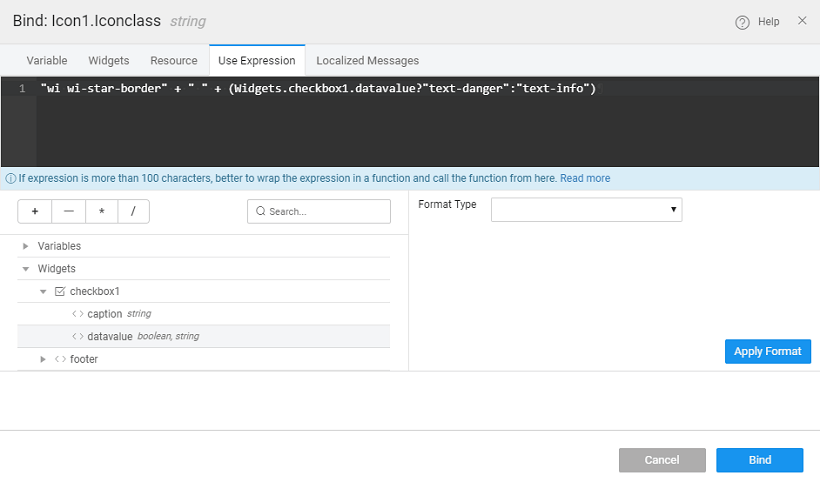Switch to the Resource tab
This screenshot has height=489, width=820.
click(174, 61)
